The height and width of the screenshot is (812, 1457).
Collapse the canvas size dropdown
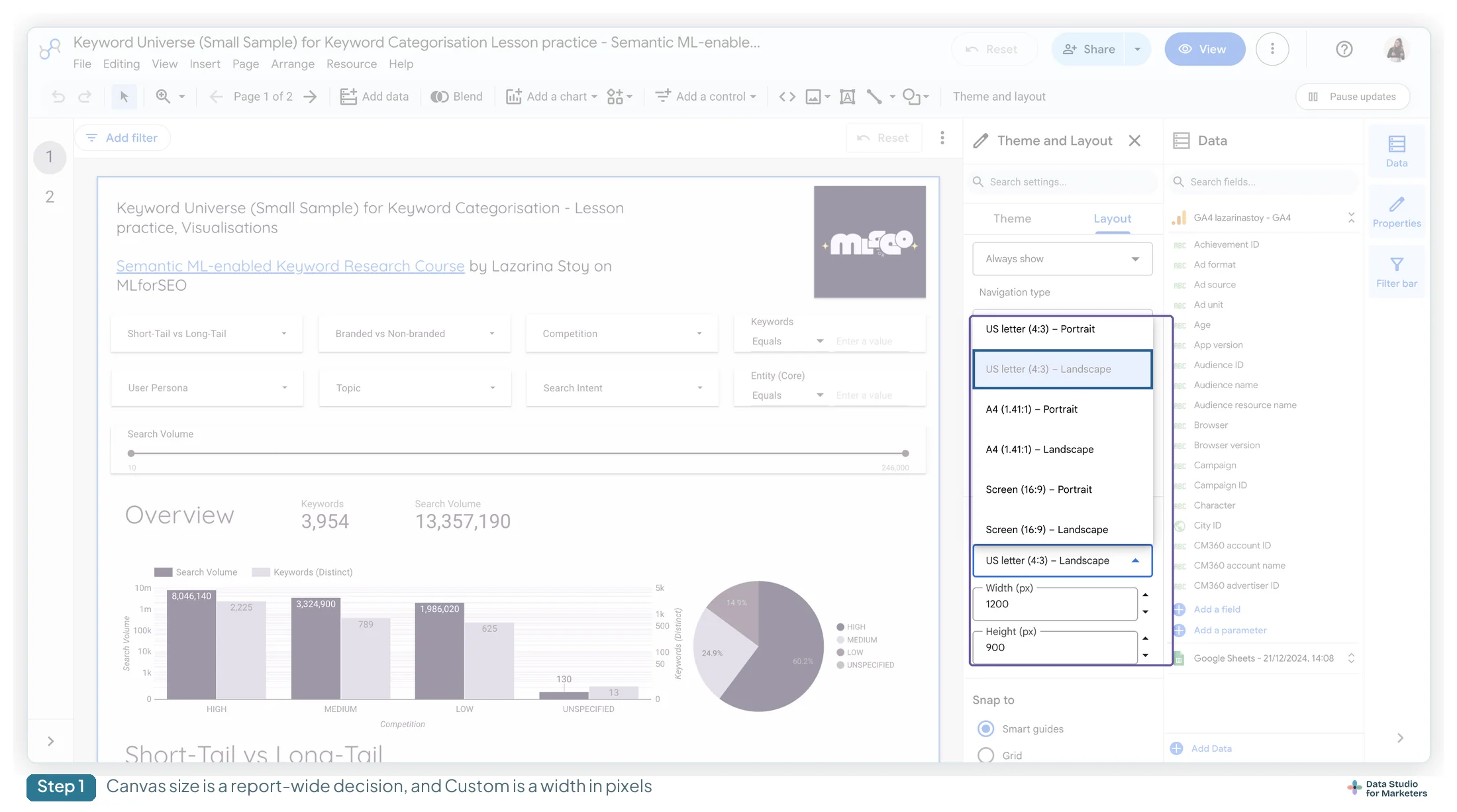[1062, 561]
